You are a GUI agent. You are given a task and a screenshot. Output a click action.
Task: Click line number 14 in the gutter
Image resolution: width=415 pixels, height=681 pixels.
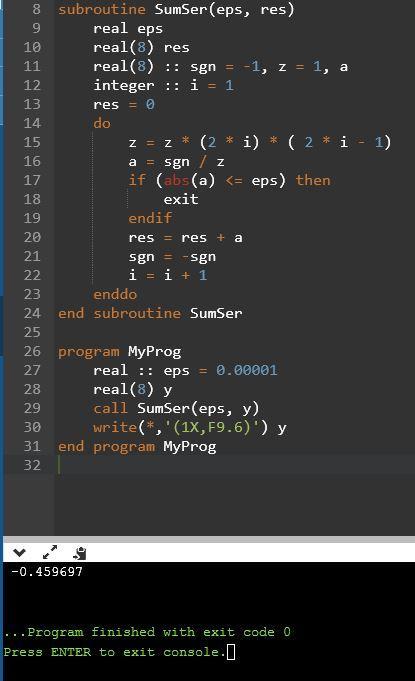pos(32,123)
